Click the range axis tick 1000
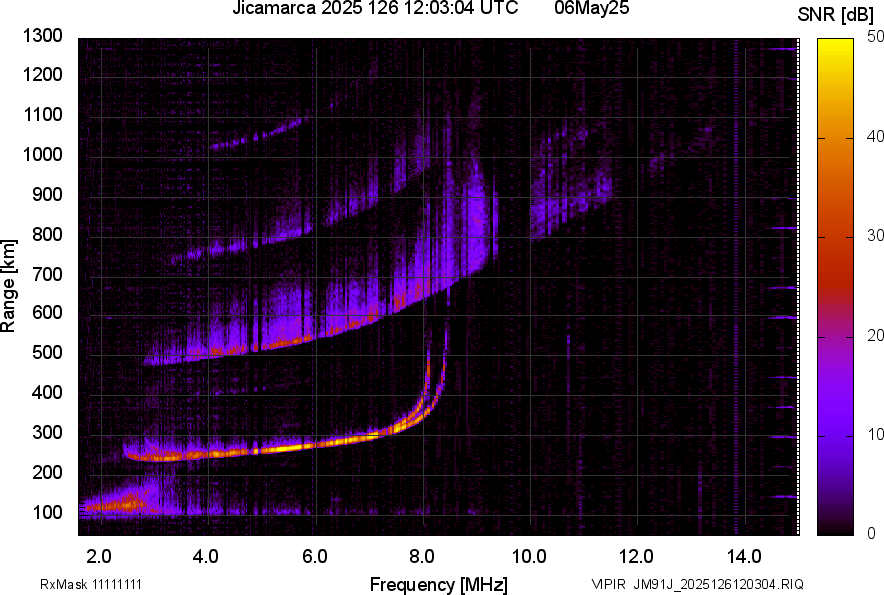This screenshot has height=595, width=884. [x=42, y=154]
